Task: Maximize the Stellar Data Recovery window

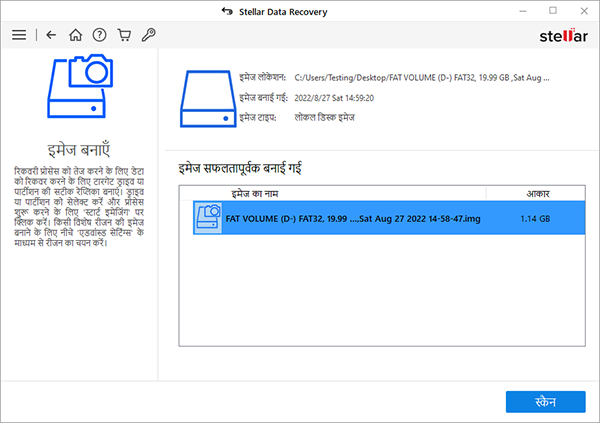Action: [553, 11]
